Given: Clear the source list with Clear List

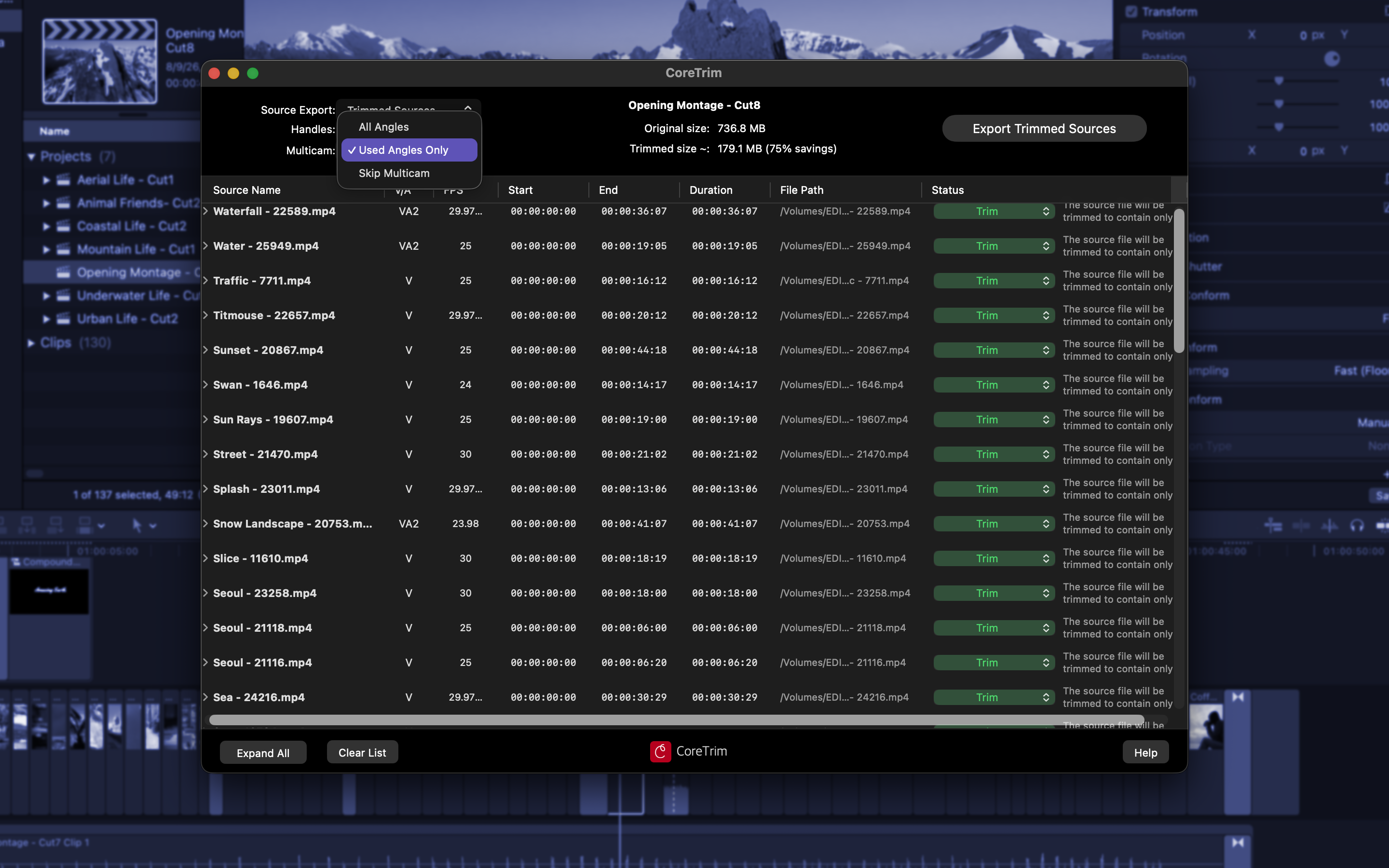Looking at the screenshot, I should click(x=362, y=752).
